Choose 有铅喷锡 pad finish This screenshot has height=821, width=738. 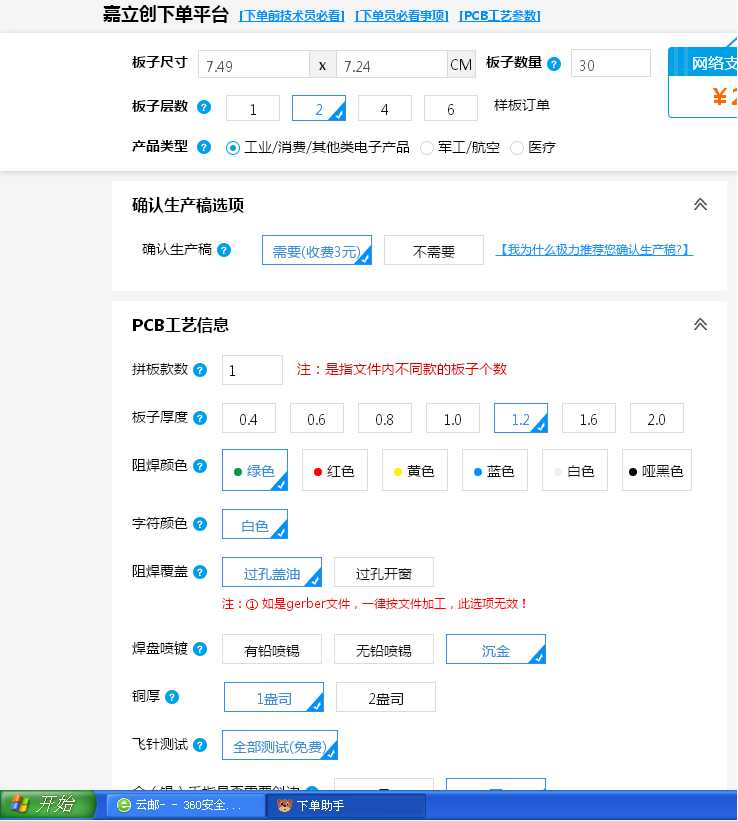(272, 649)
